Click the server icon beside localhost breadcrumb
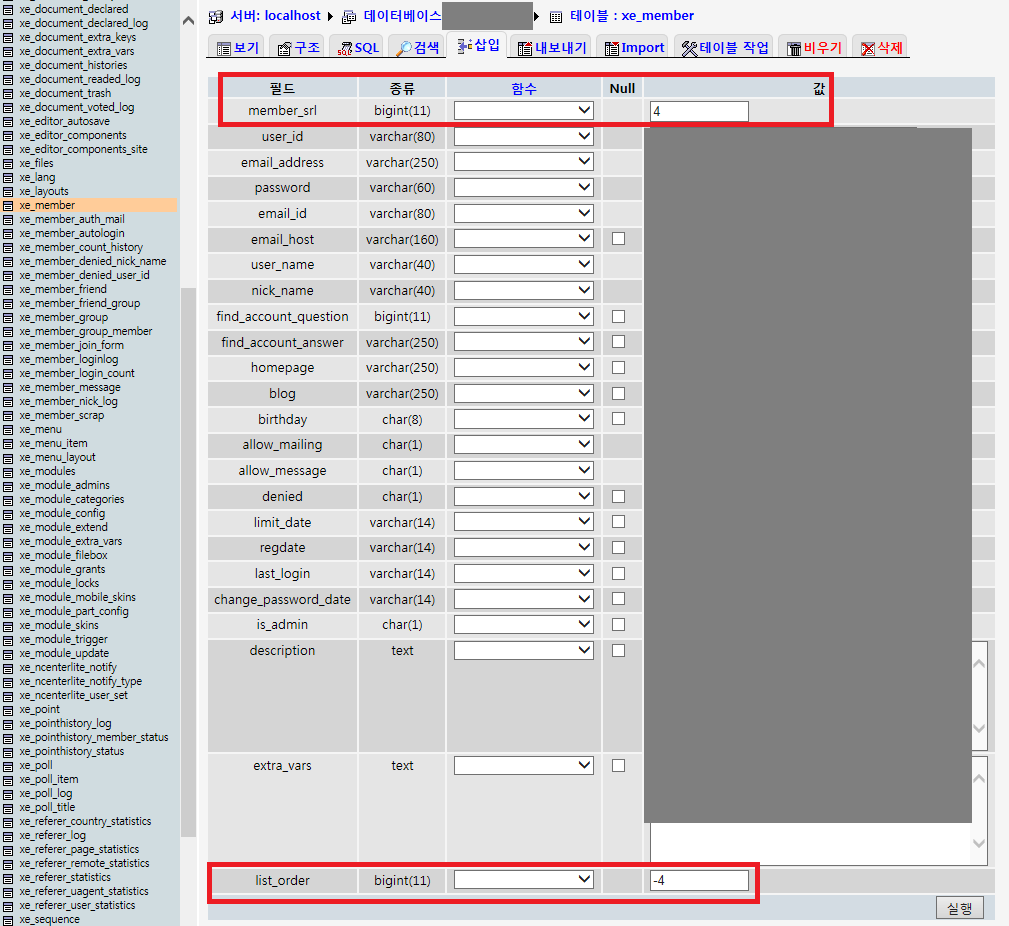 215,16
